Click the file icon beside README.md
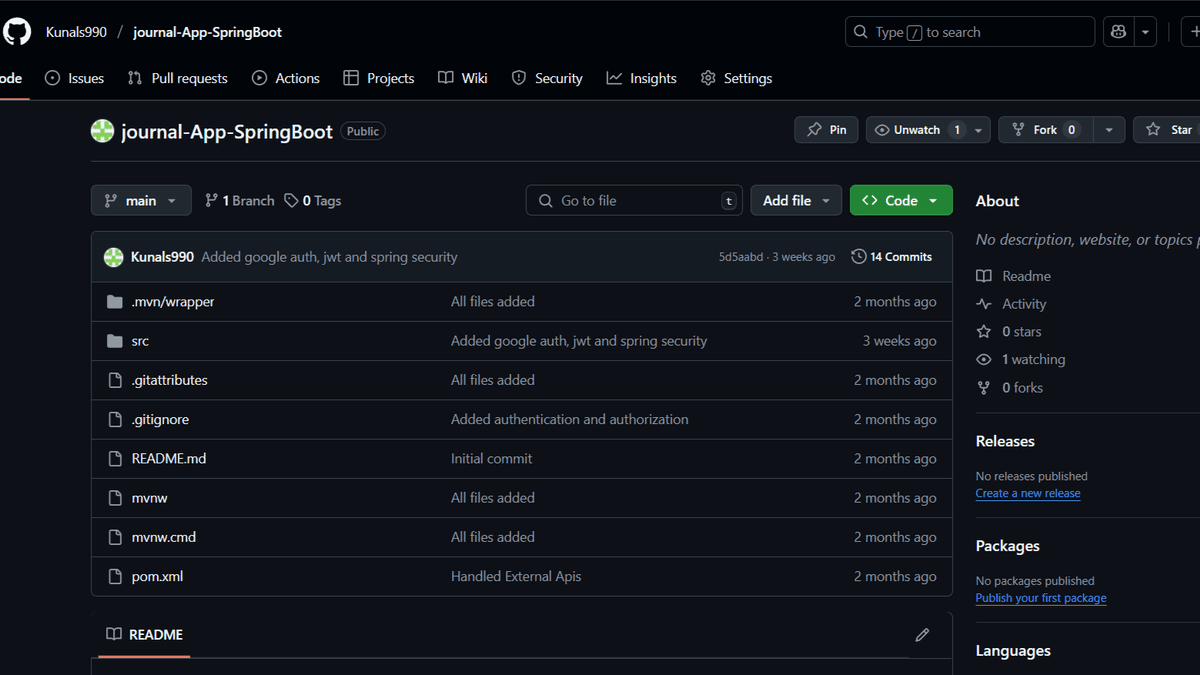Screen dimensions: 1200x675 tap(114, 459)
